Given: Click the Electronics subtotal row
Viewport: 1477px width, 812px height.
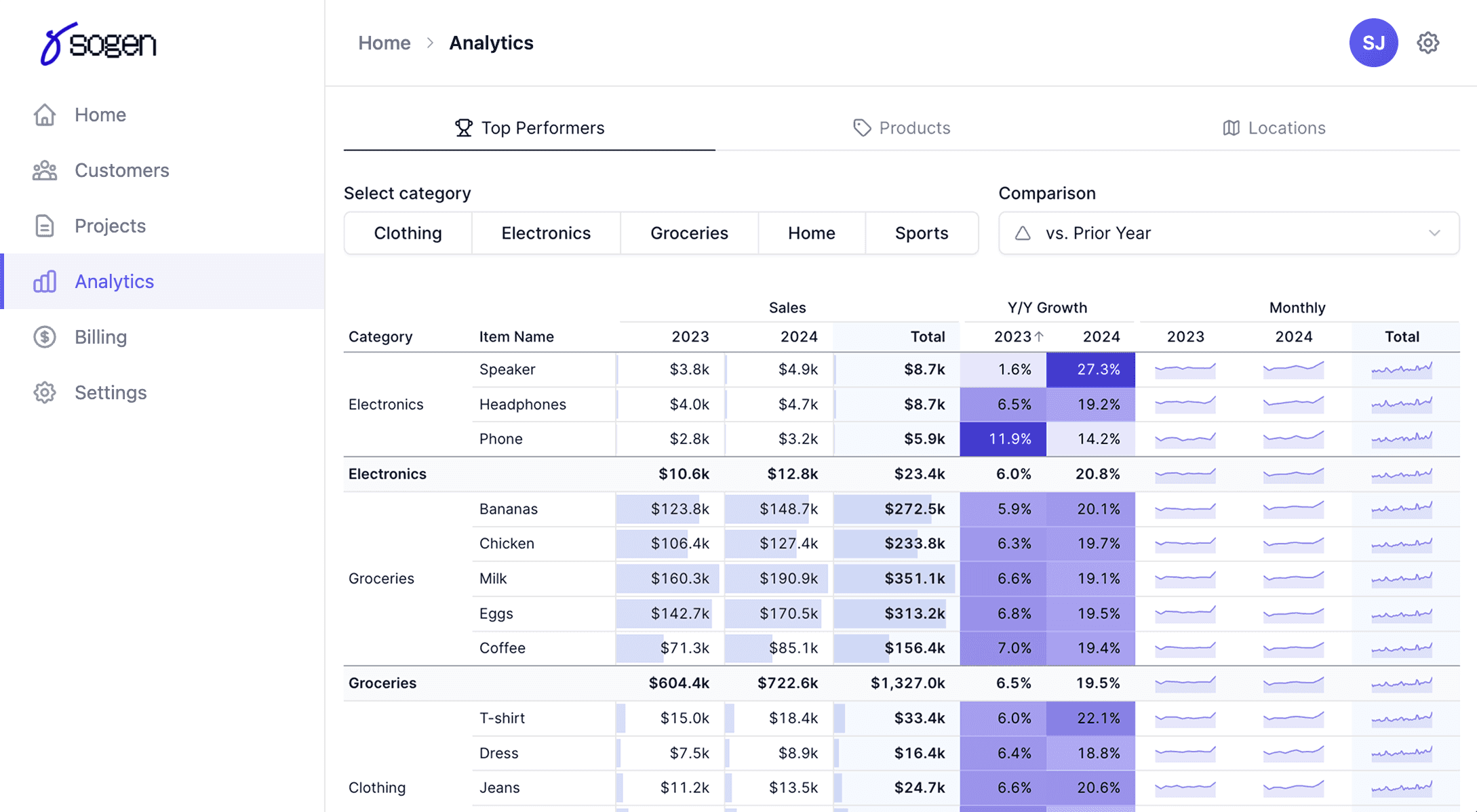Looking at the screenshot, I should (x=678, y=474).
